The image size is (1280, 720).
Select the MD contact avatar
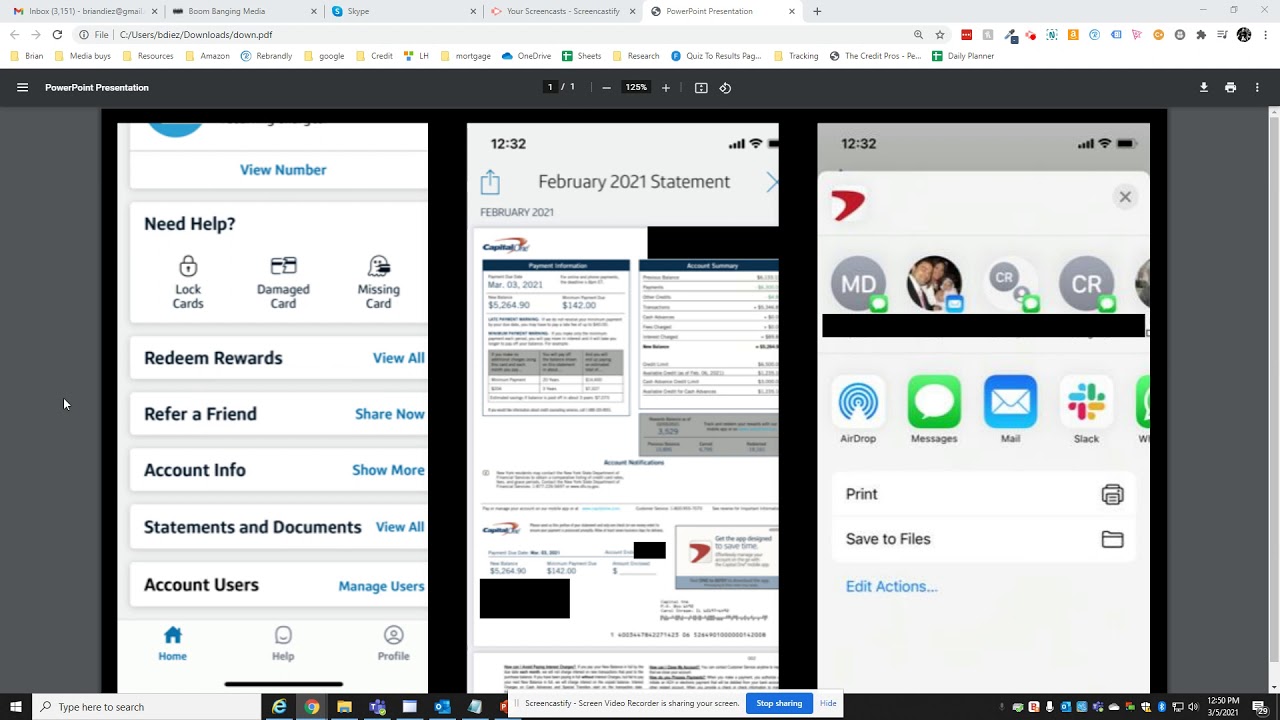858,284
